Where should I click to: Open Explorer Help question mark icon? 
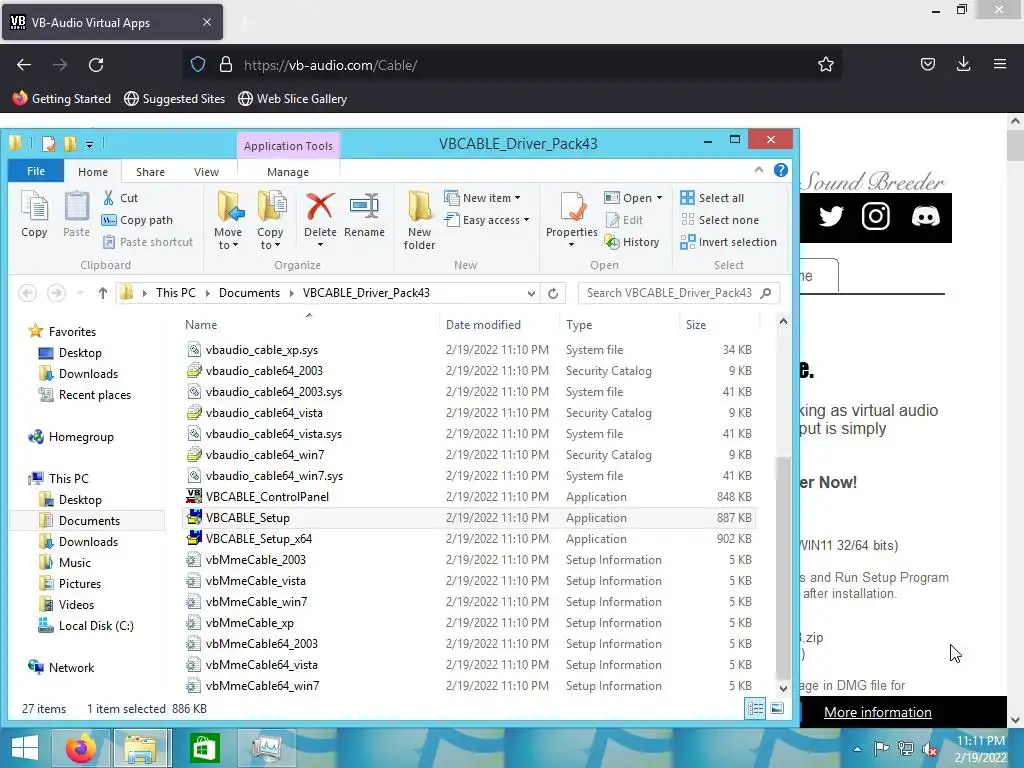[x=780, y=170]
